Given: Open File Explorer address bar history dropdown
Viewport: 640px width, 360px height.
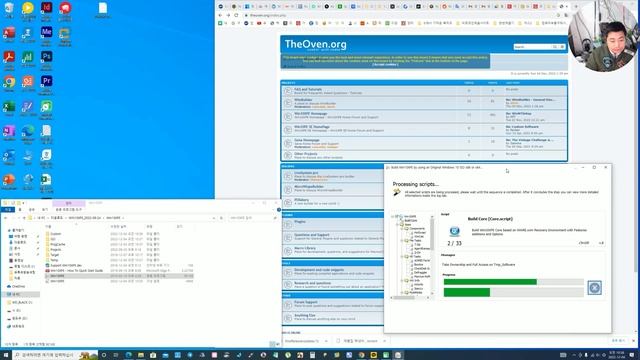Looking at the screenshot, I should (x=213, y=218).
